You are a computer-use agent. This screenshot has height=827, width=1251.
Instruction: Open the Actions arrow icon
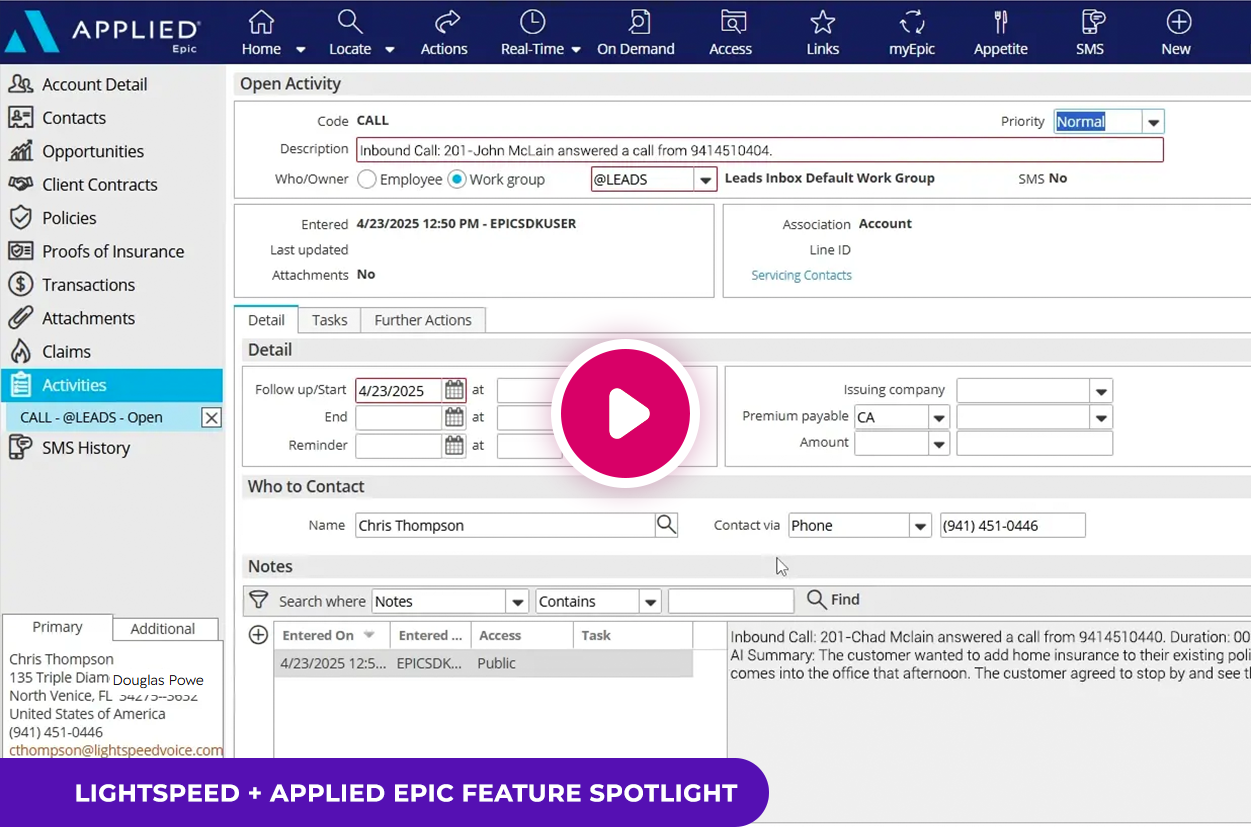pos(447,22)
